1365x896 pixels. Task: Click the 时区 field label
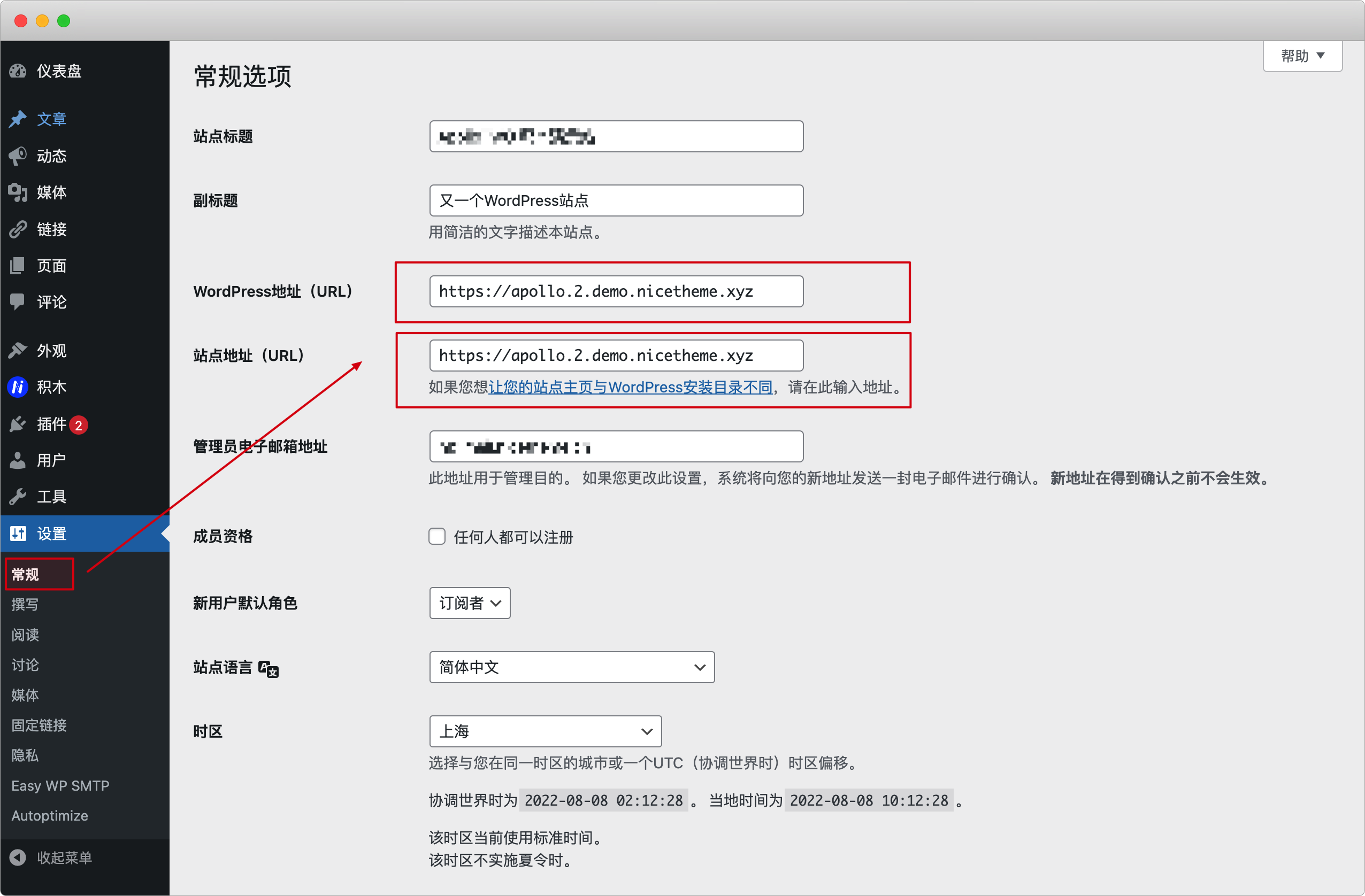tap(208, 731)
